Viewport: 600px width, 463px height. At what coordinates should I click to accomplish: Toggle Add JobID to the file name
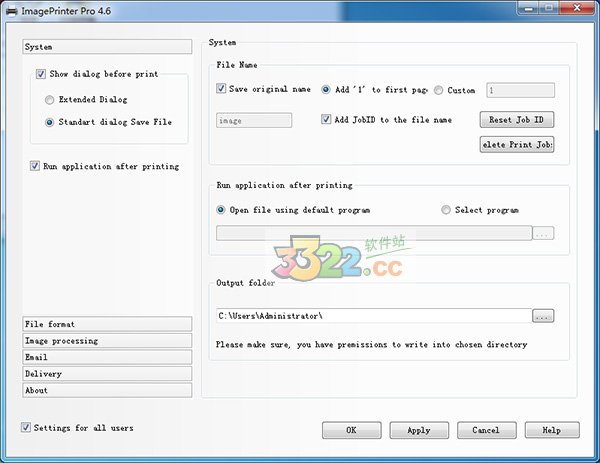(326, 119)
